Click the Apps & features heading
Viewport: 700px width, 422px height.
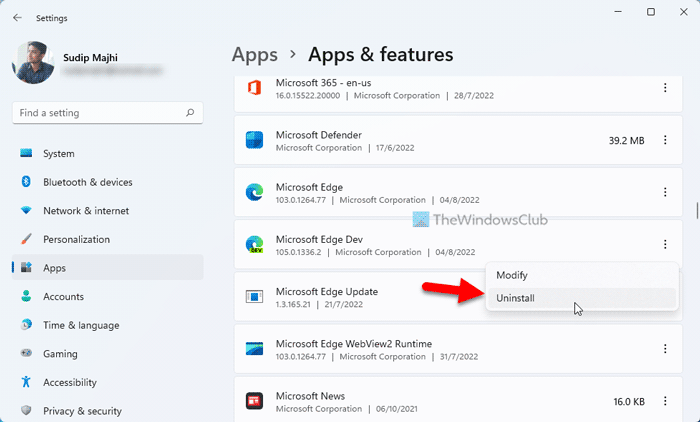[x=380, y=55]
